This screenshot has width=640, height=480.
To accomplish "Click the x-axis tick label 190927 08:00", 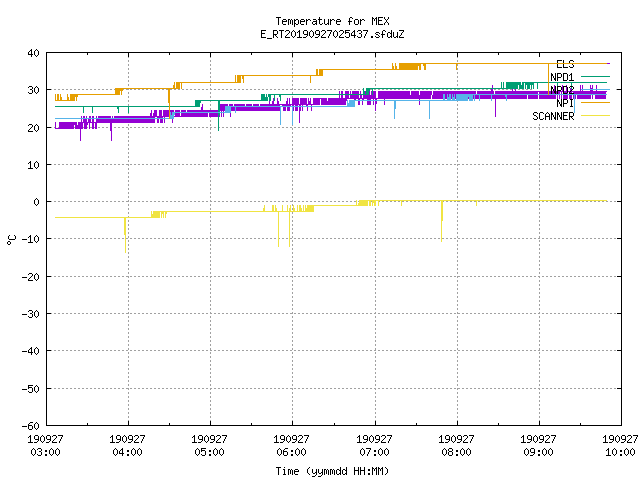I will coord(456,446).
